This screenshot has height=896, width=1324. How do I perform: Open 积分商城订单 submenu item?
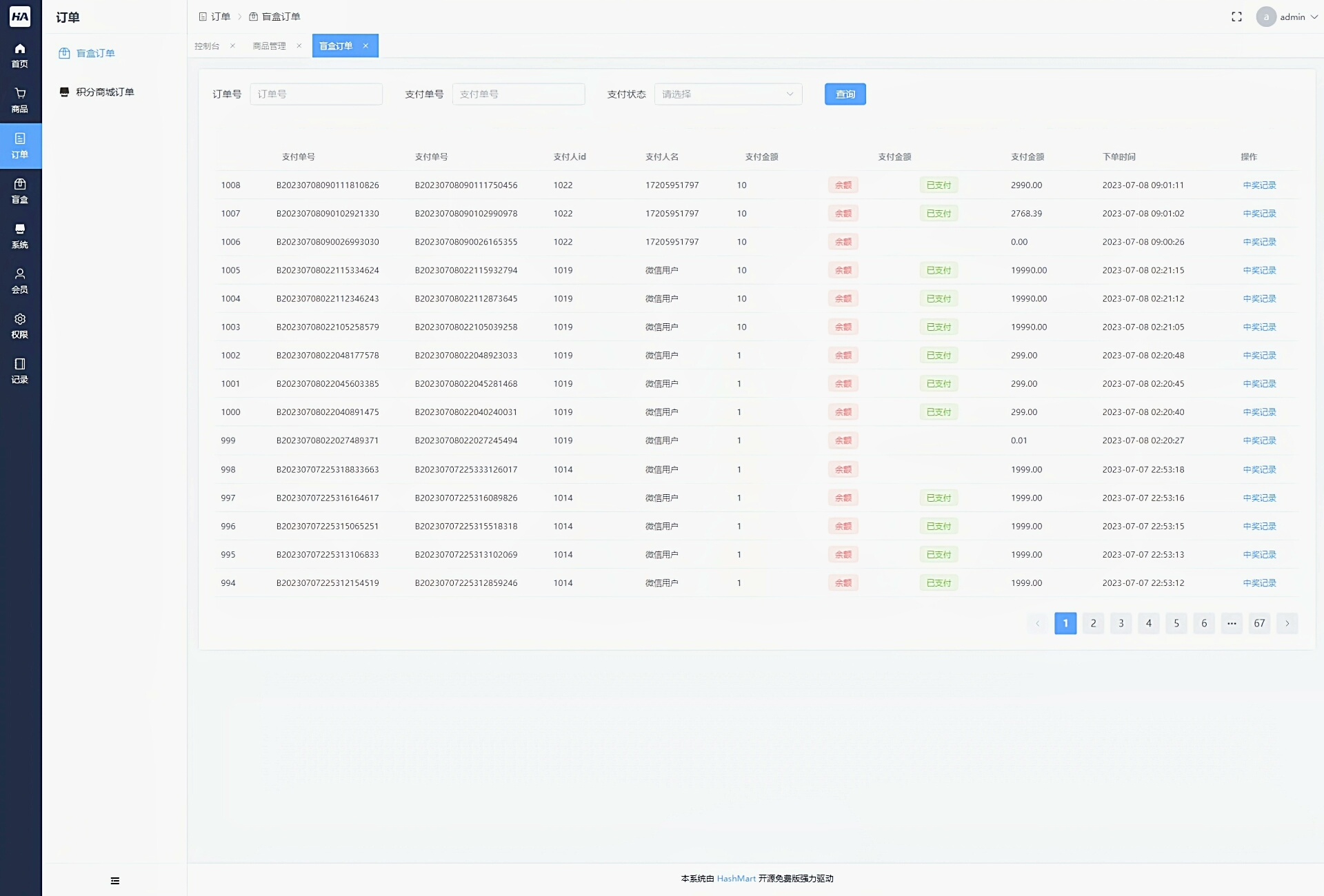point(105,92)
